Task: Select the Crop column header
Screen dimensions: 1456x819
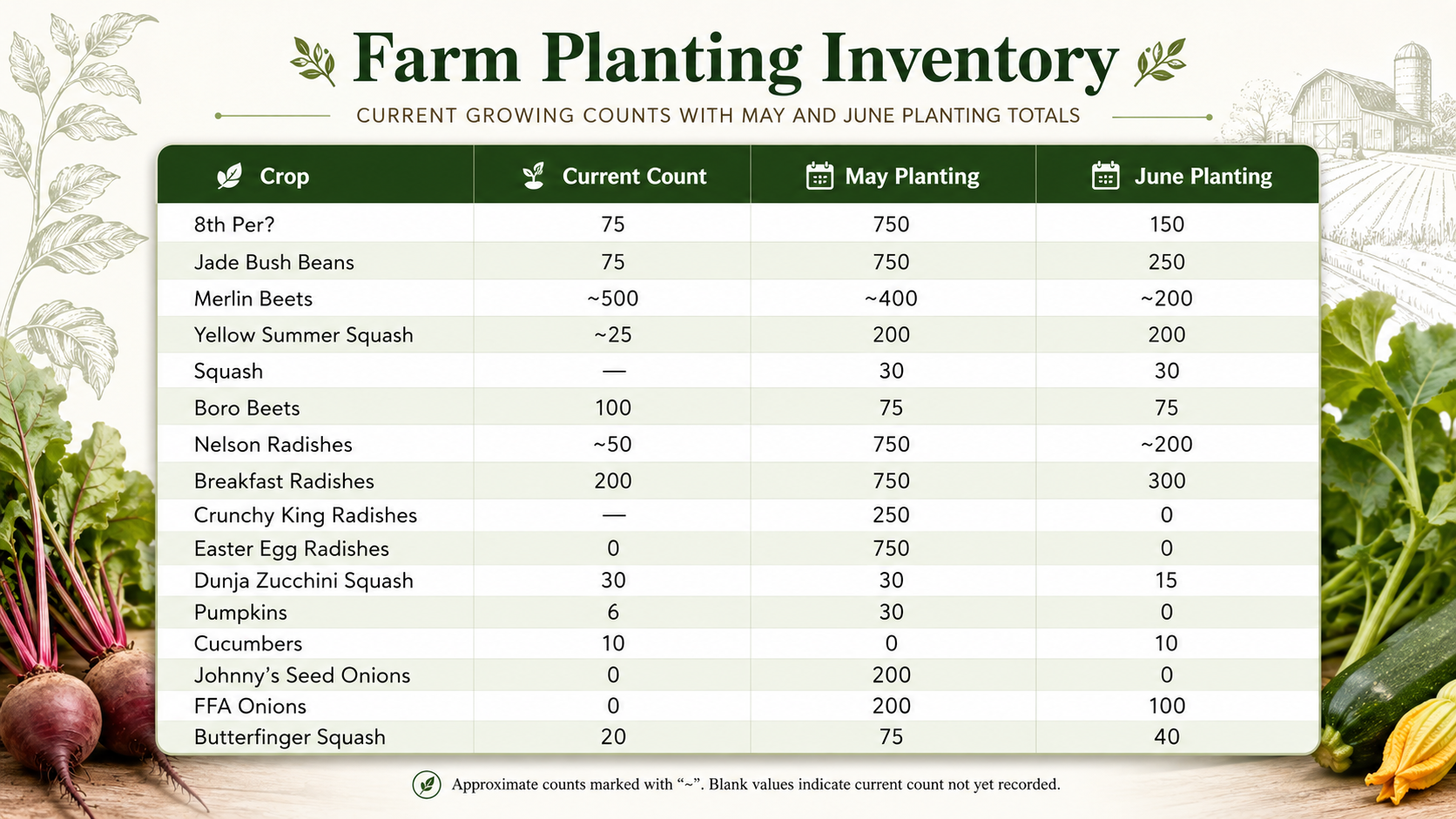Action: click(284, 176)
